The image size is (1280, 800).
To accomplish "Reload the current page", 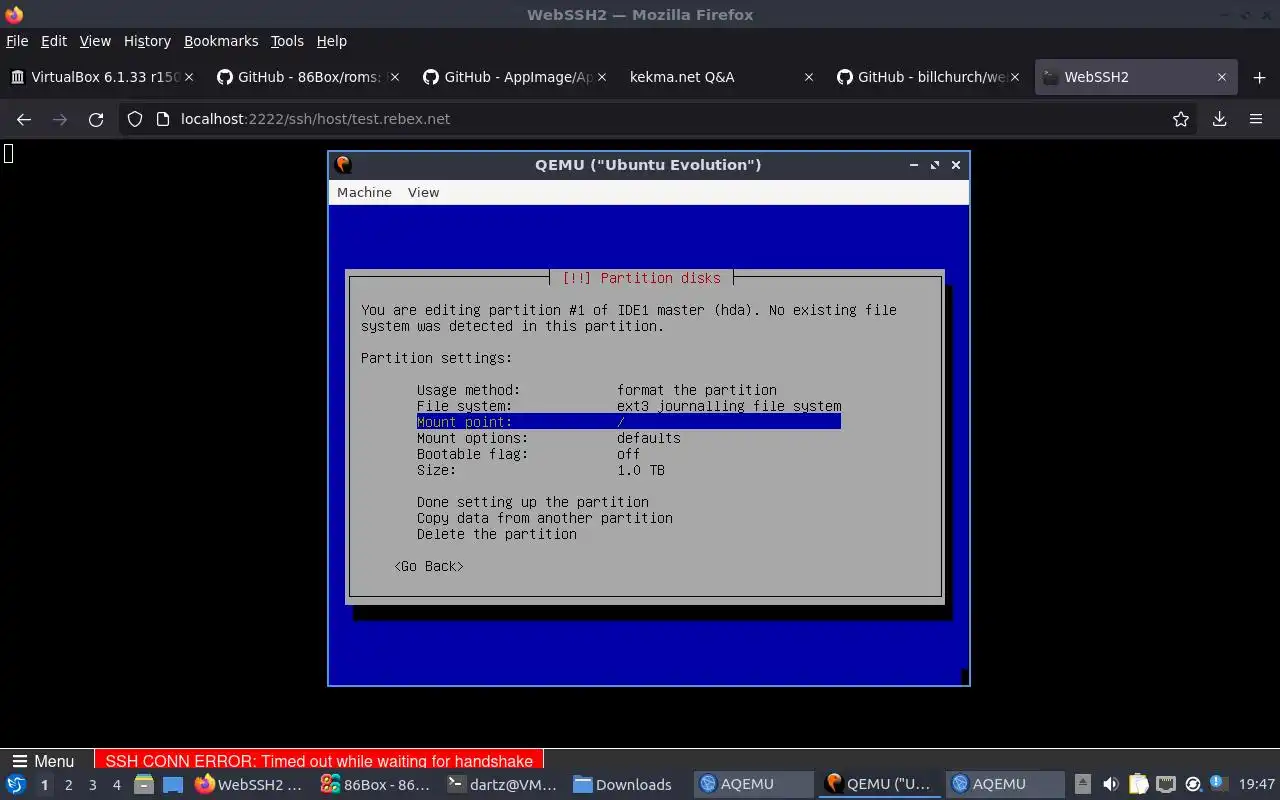I will (x=96, y=119).
